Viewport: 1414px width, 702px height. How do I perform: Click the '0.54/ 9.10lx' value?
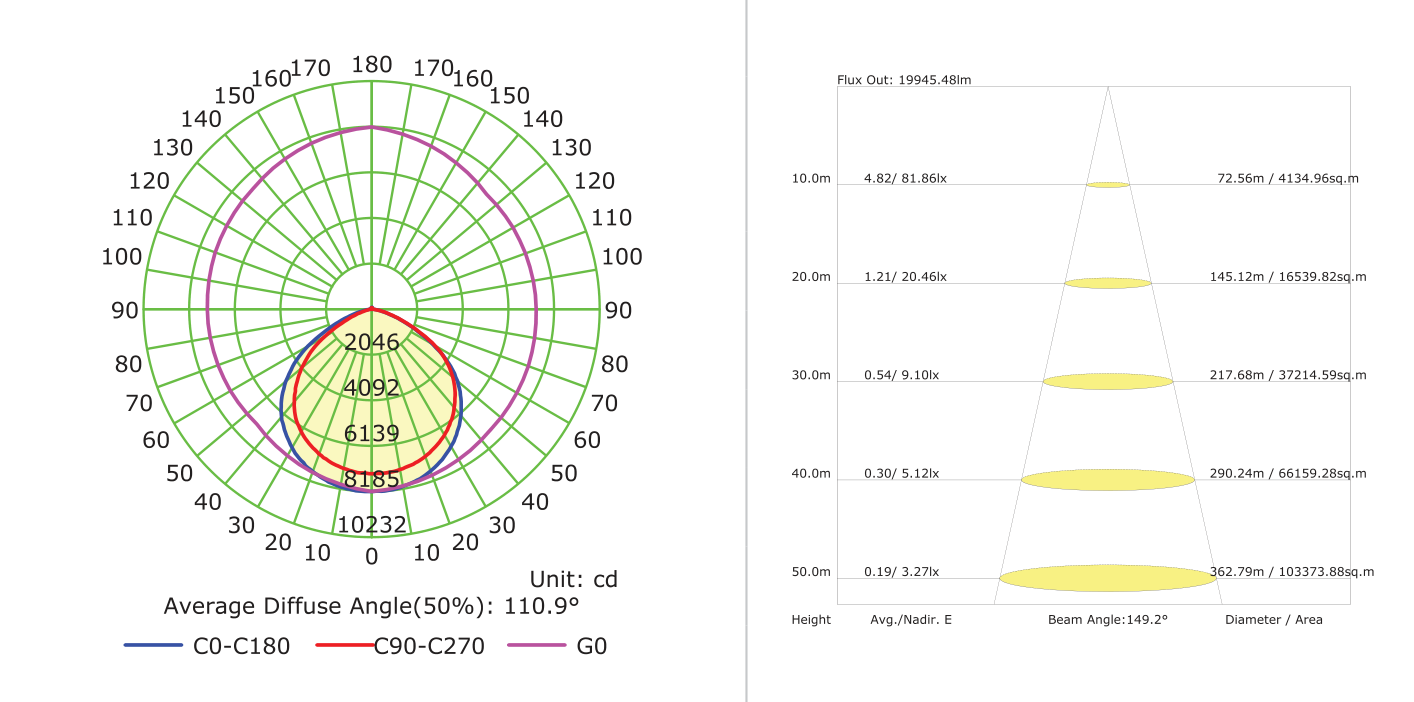tap(901, 375)
